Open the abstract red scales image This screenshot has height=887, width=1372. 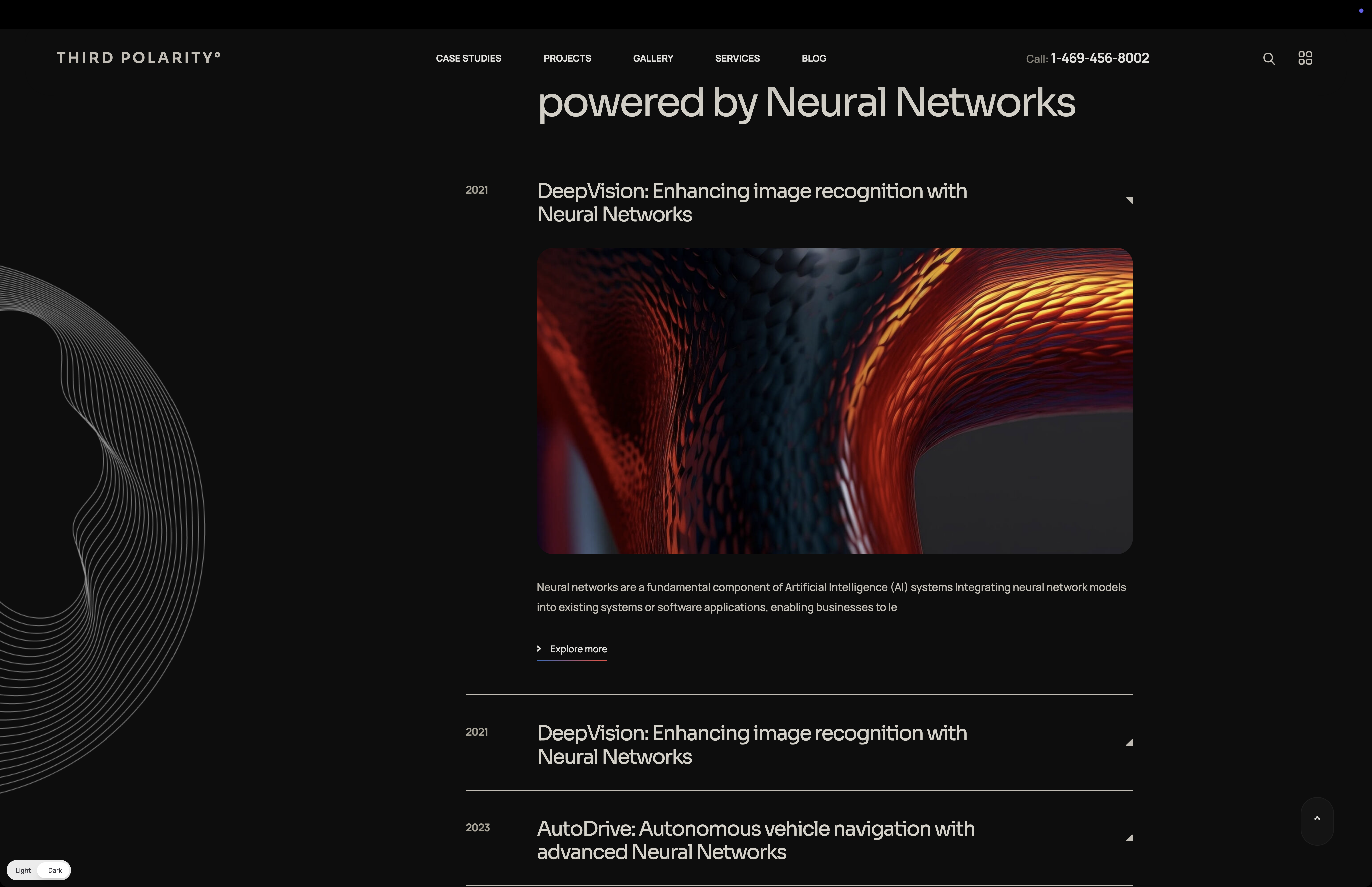[835, 401]
